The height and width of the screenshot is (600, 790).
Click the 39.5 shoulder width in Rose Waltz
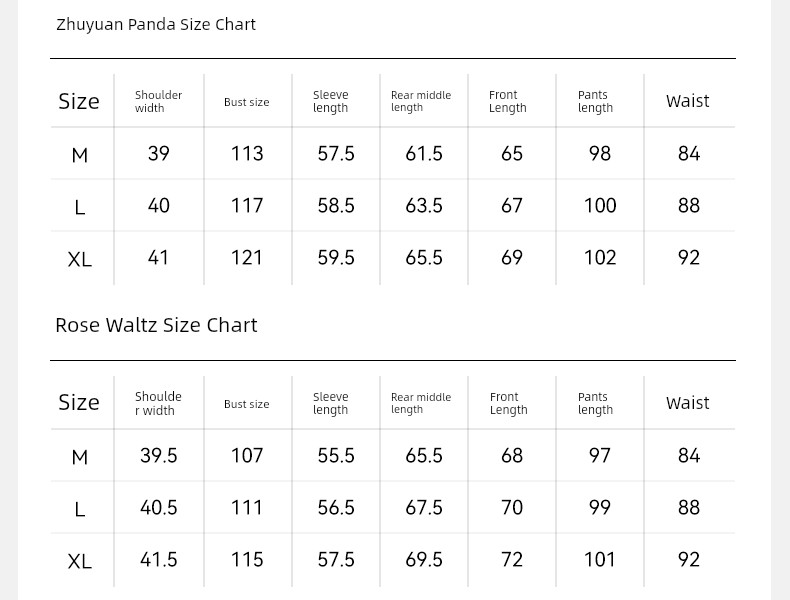point(159,455)
